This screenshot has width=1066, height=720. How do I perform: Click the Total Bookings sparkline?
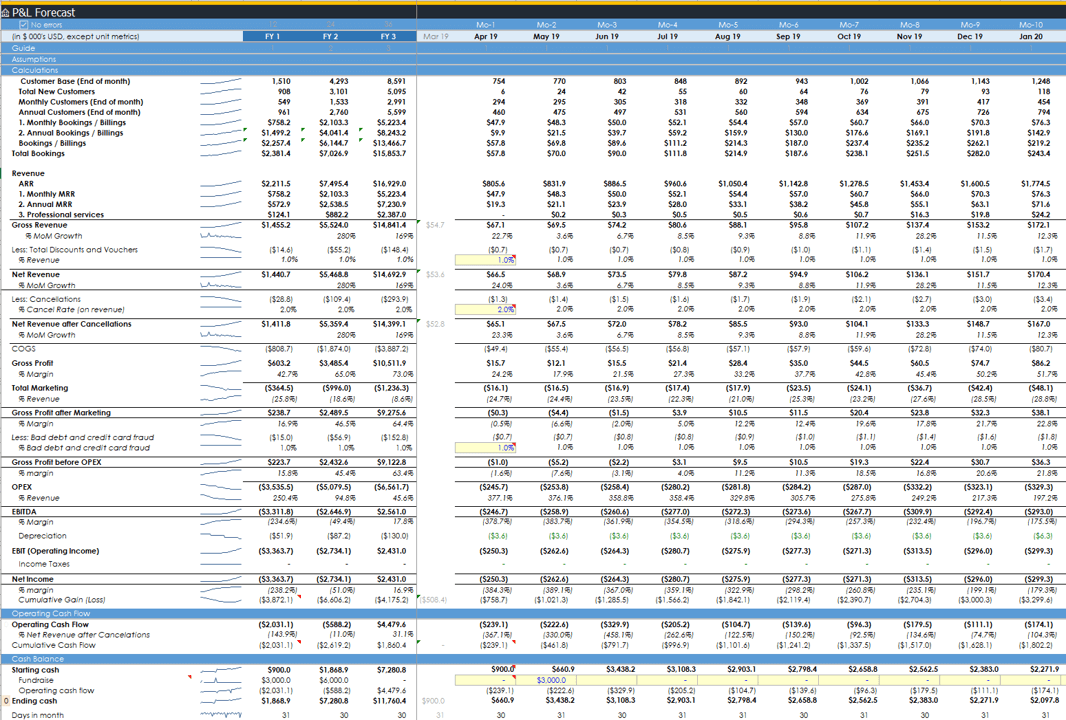coord(220,154)
